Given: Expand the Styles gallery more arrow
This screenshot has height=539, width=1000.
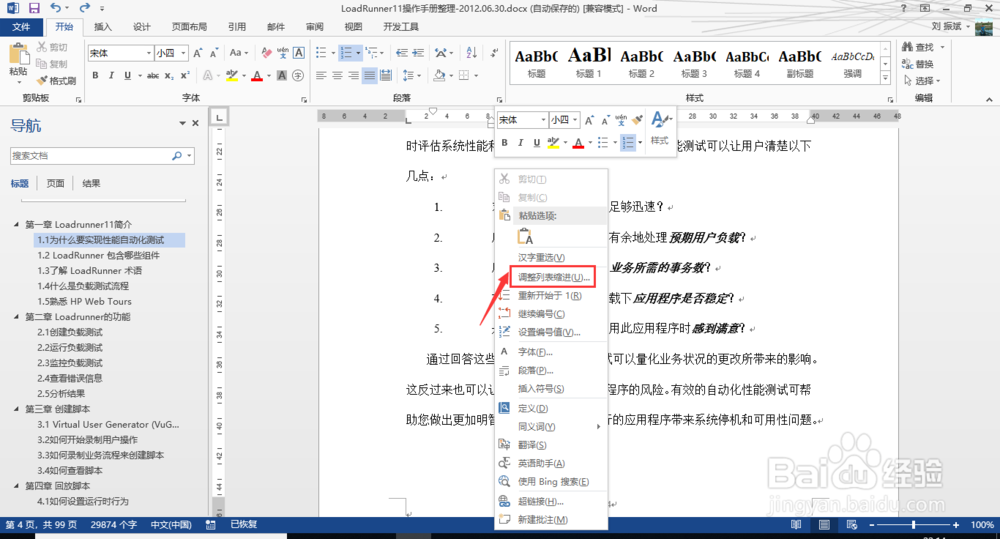Looking at the screenshot, I should tap(885, 78).
